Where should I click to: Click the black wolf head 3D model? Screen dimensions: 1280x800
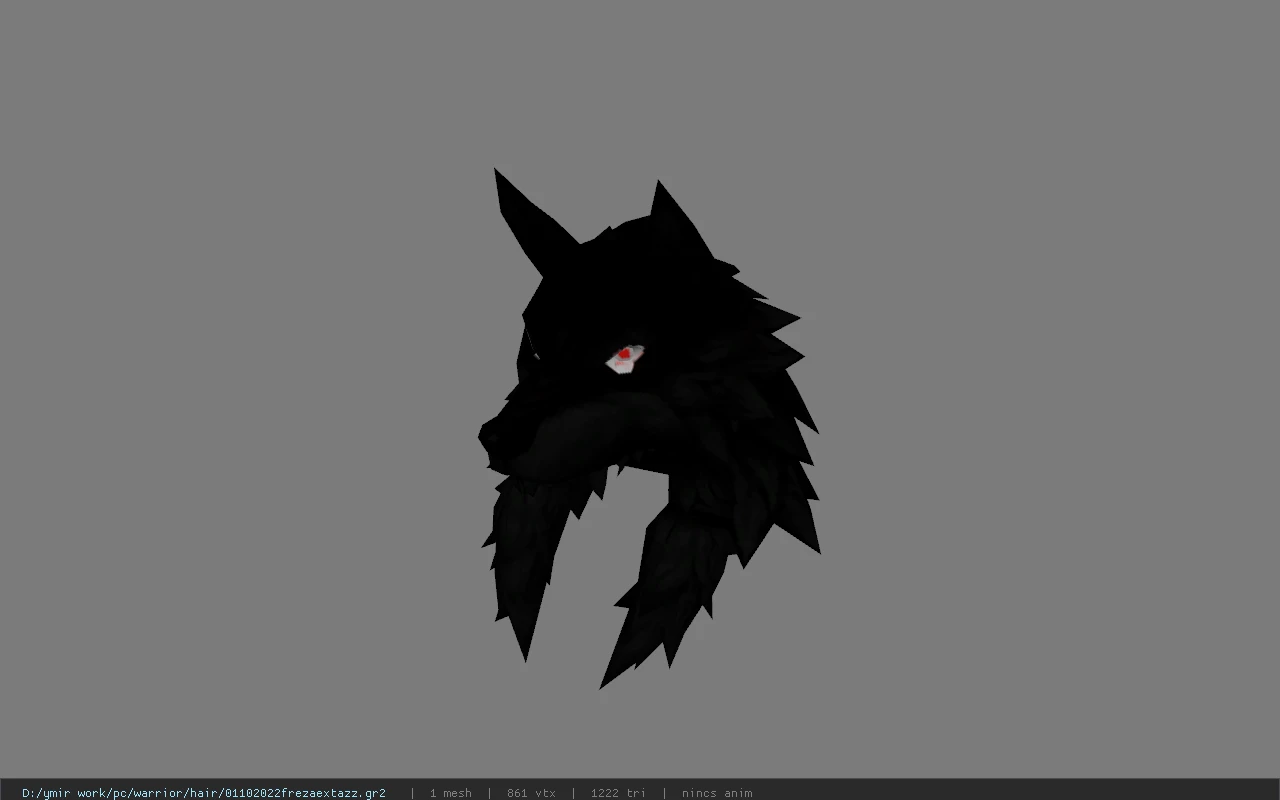[x=649, y=428]
